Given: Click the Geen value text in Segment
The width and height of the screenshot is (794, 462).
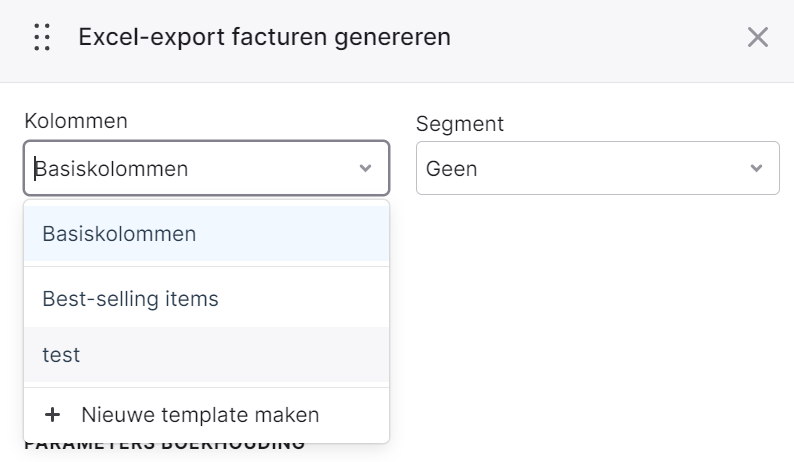Looking at the screenshot, I should pos(452,169).
